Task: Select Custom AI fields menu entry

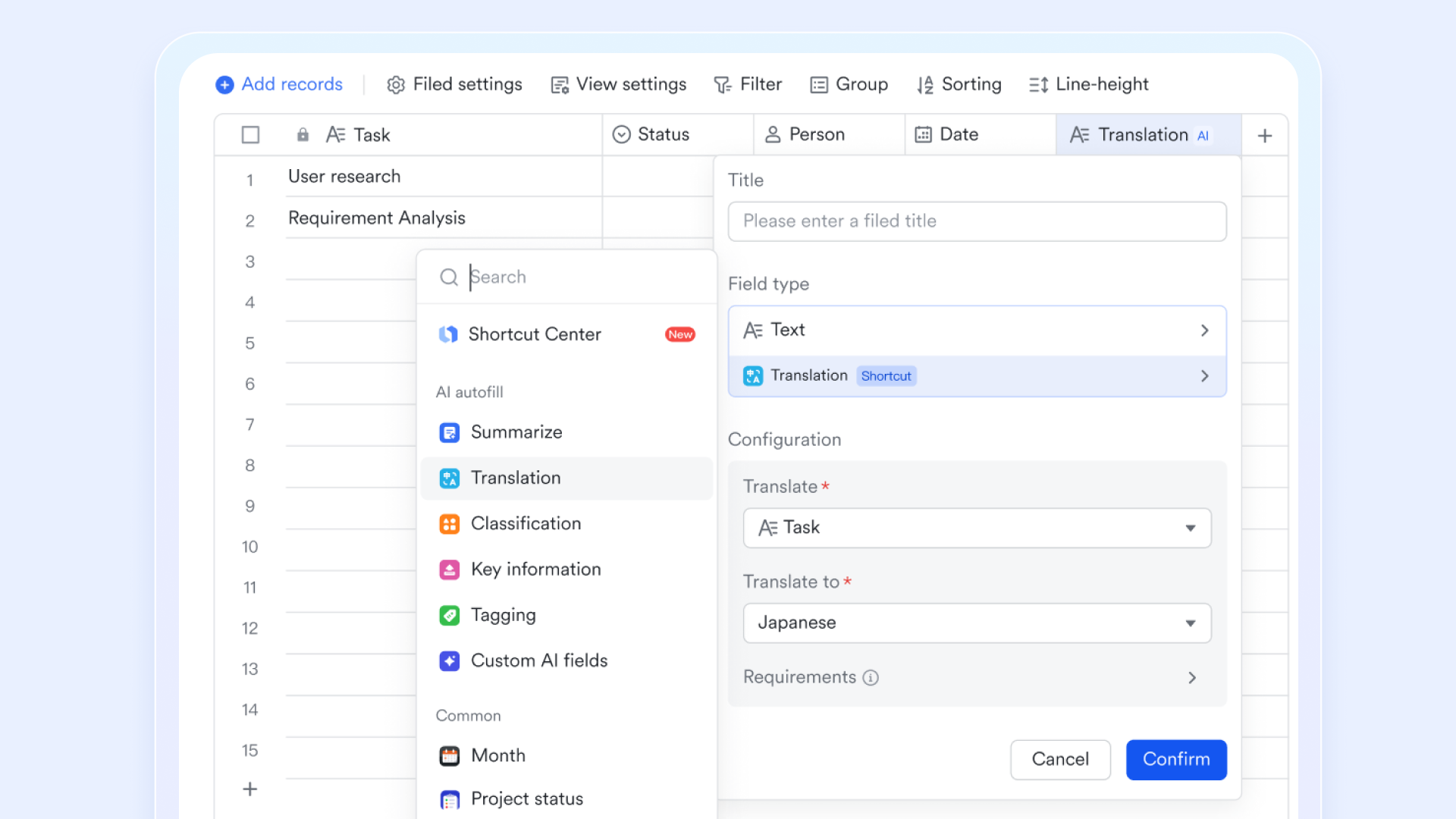Action: [x=566, y=661]
